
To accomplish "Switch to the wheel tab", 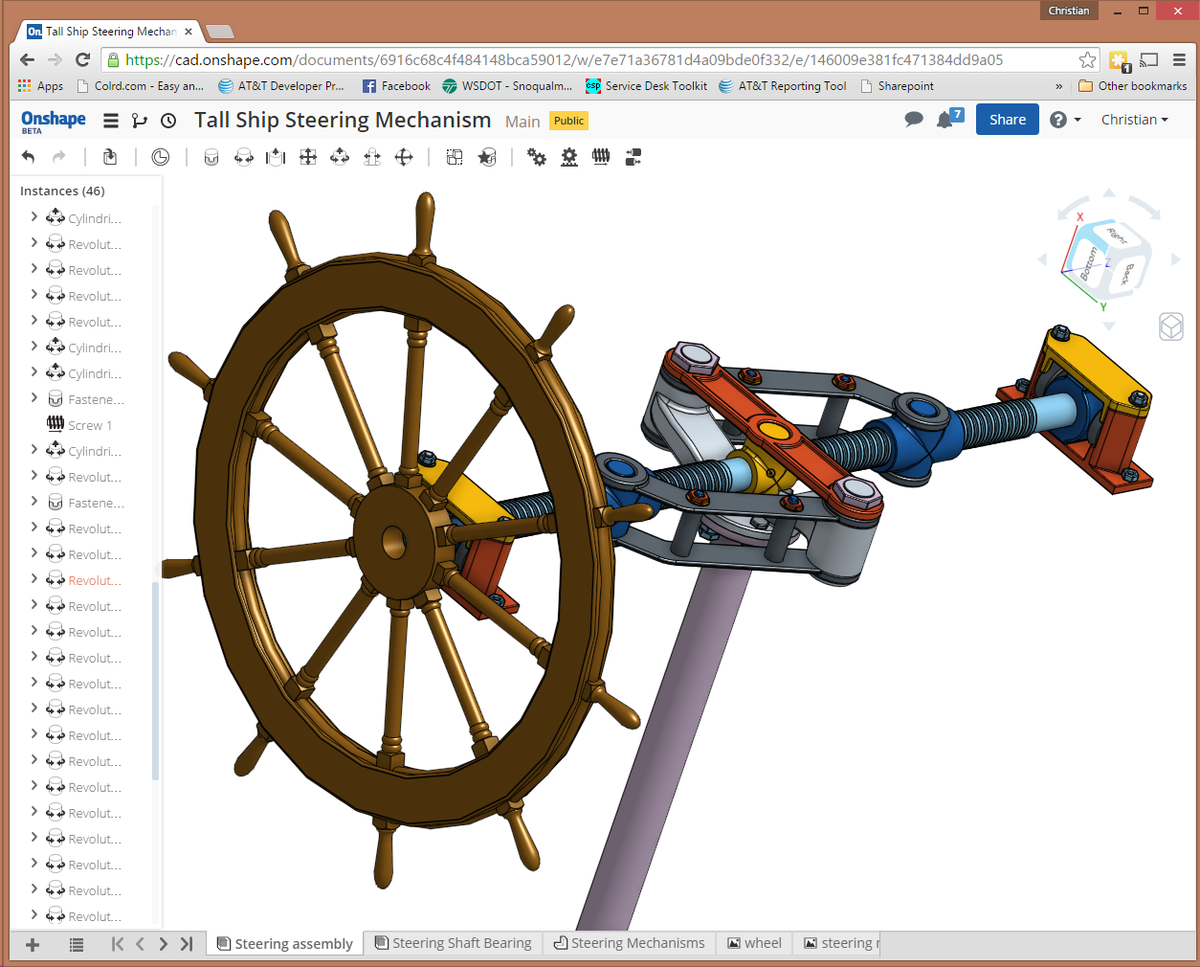I will click(x=755, y=943).
